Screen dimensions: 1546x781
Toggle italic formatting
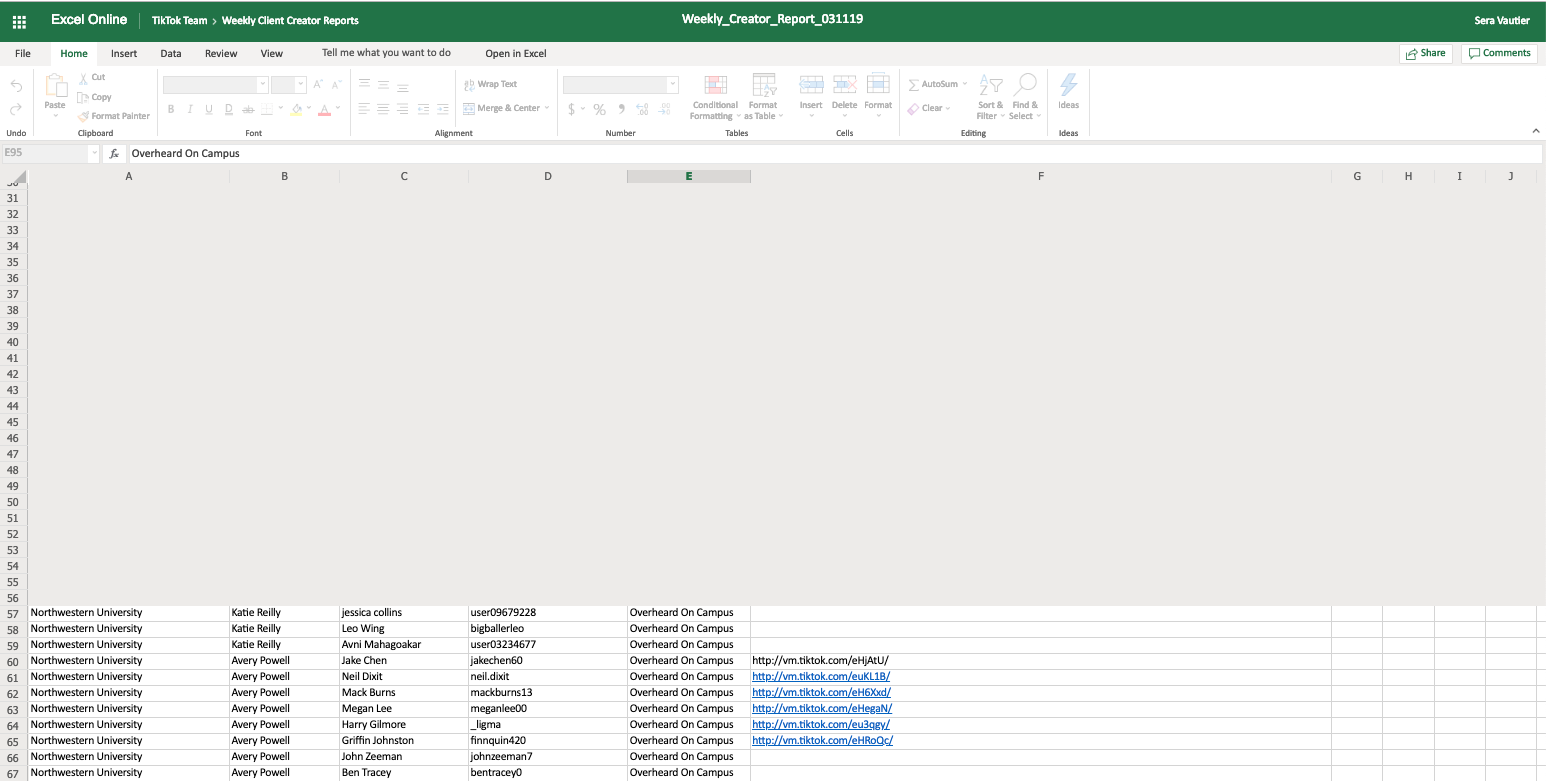190,108
